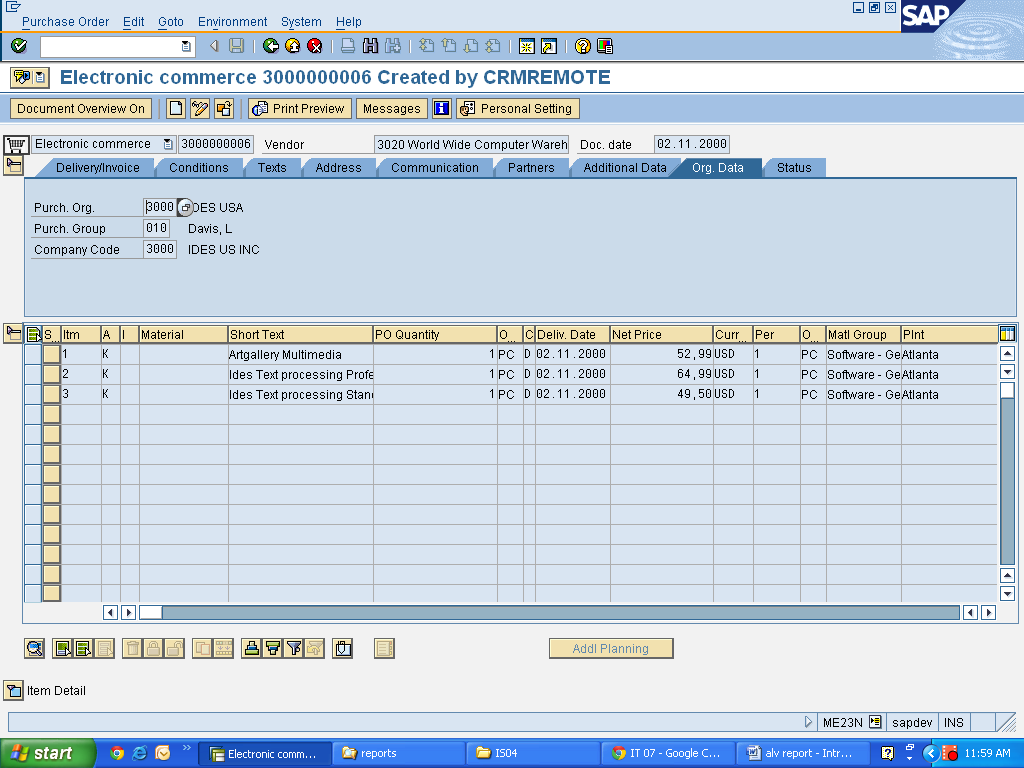Click the Addl Planning button
This screenshot has width=1024, height=768.
(610, 648)
